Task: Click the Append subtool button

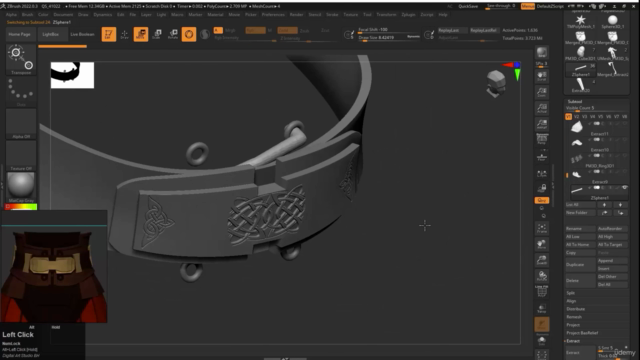Action: coord(612,260)
